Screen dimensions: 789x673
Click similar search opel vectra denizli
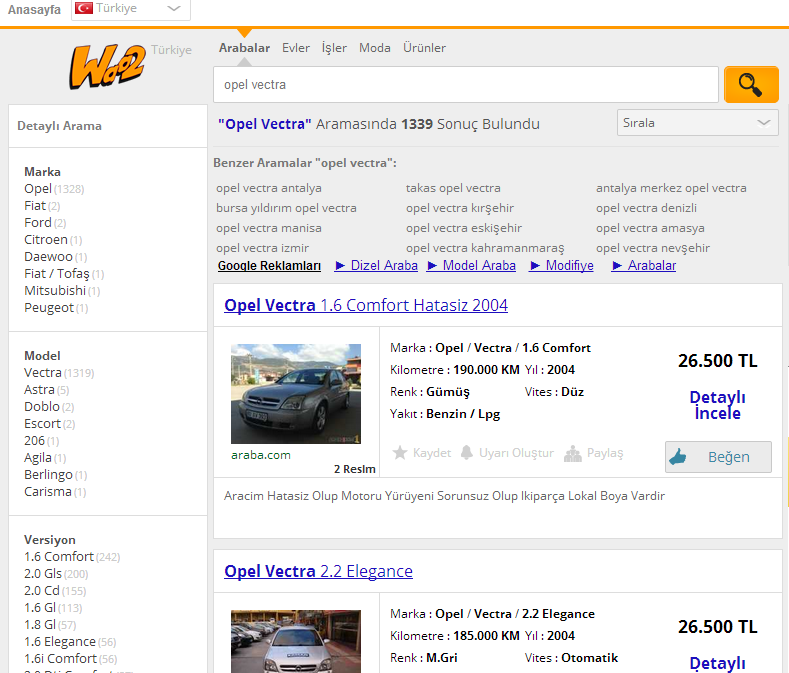[647, 208]
